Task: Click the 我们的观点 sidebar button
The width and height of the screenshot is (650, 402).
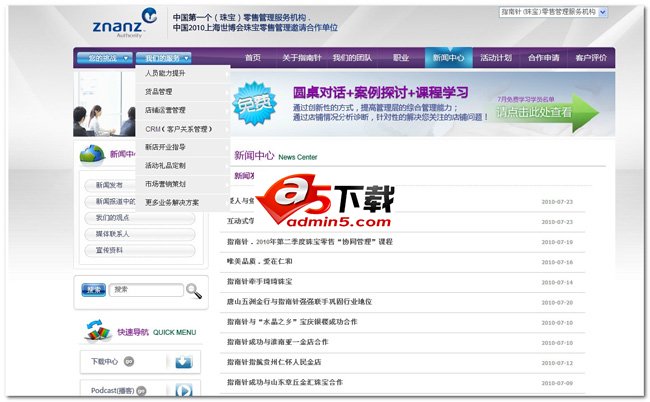Action: coord(140,218)
